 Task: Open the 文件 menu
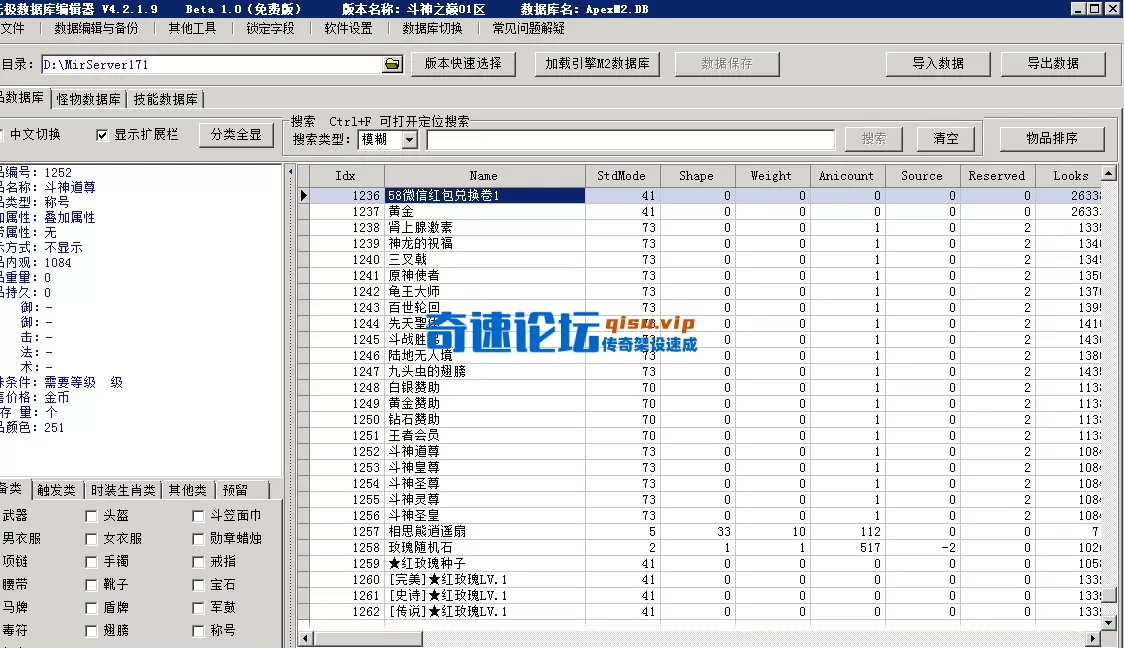click(x=12, y=29)
